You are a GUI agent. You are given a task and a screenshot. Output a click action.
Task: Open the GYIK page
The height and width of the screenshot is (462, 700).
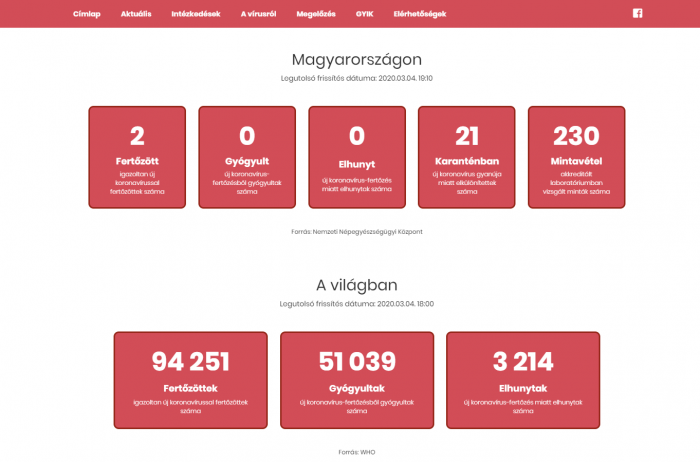point(364,14)
